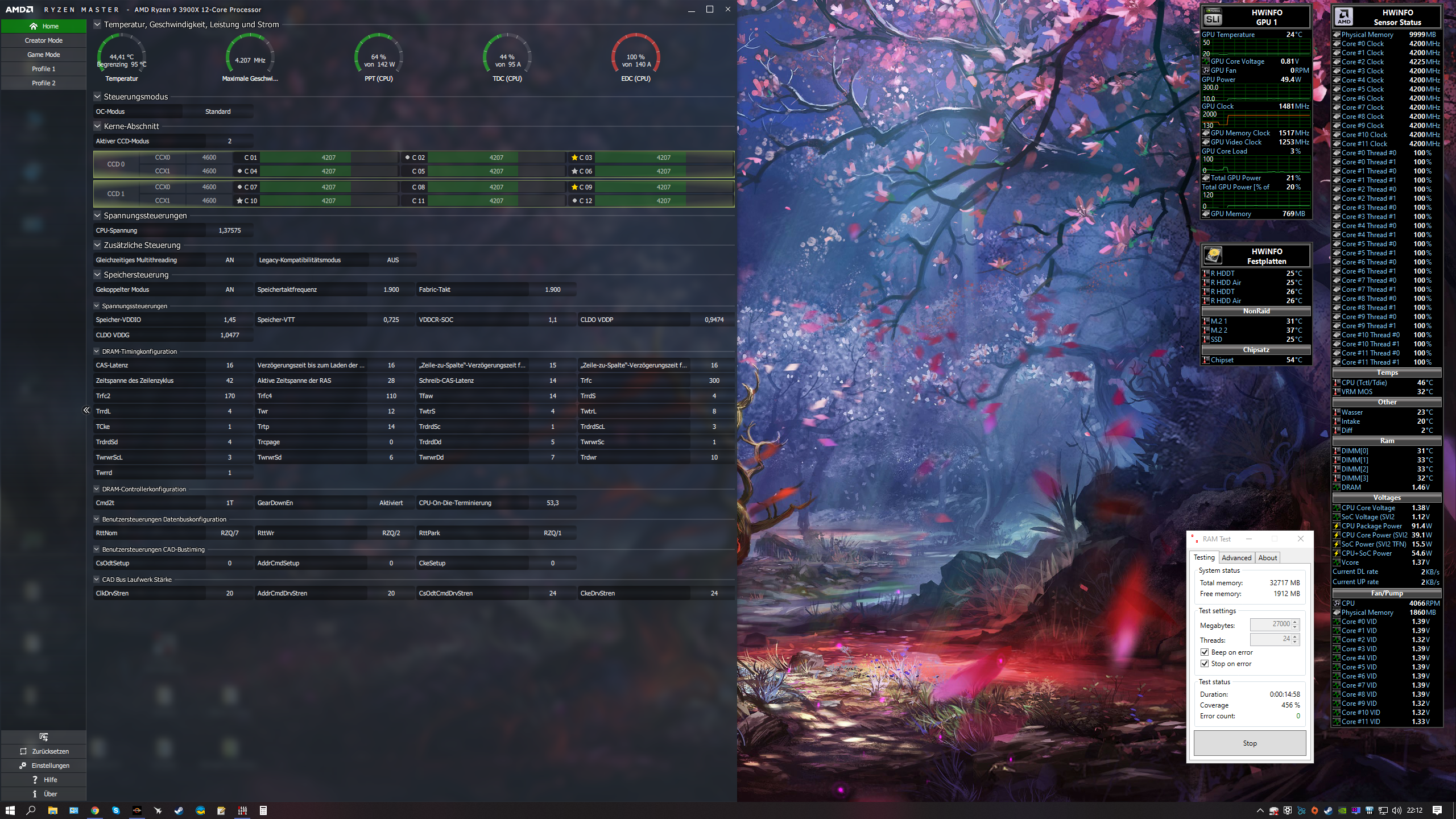The height and width of the screenshot is (819, 1456).
Task: Click the Steam icon in taskbar
Action: 179,810
